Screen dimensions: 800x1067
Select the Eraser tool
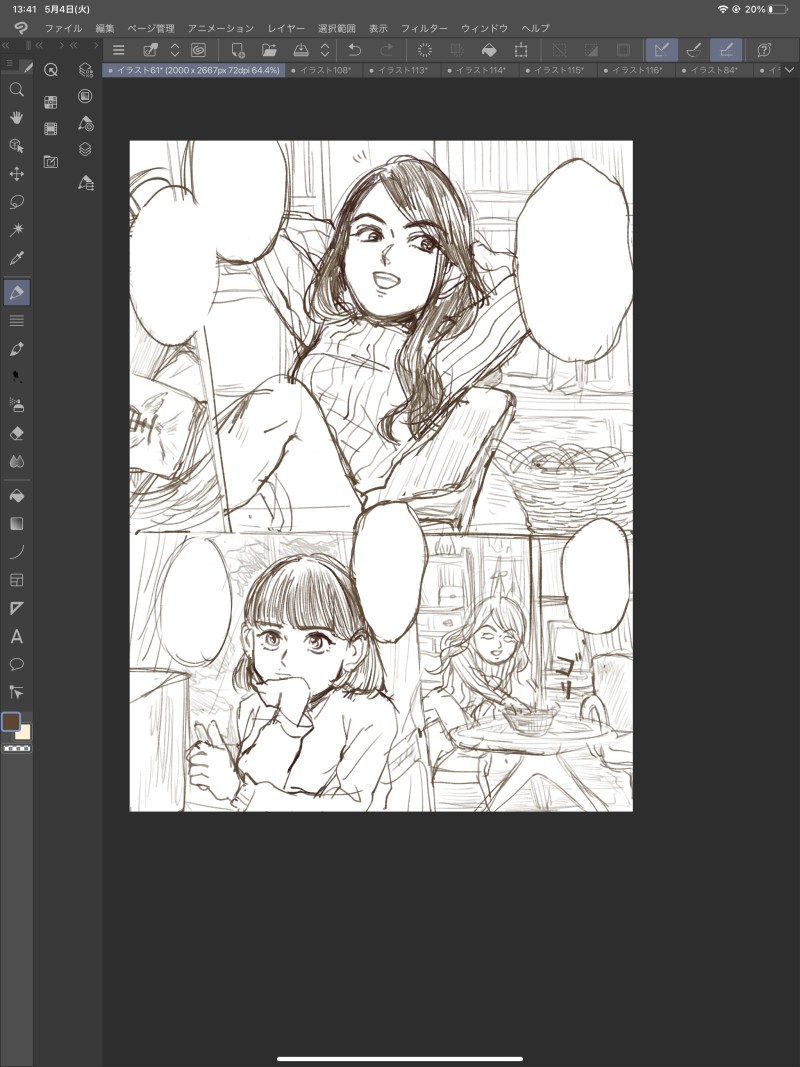16,433
